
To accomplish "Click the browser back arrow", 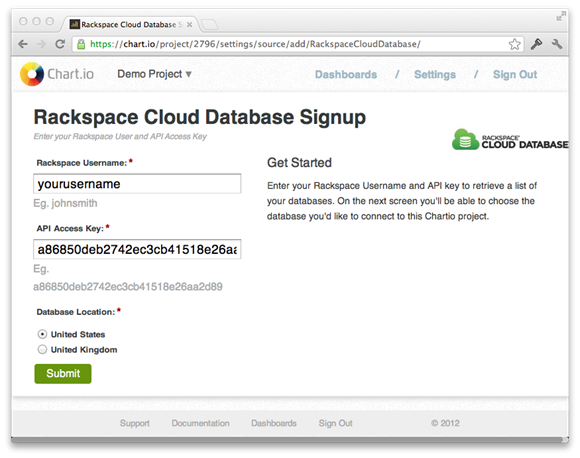I will (23, 44).
